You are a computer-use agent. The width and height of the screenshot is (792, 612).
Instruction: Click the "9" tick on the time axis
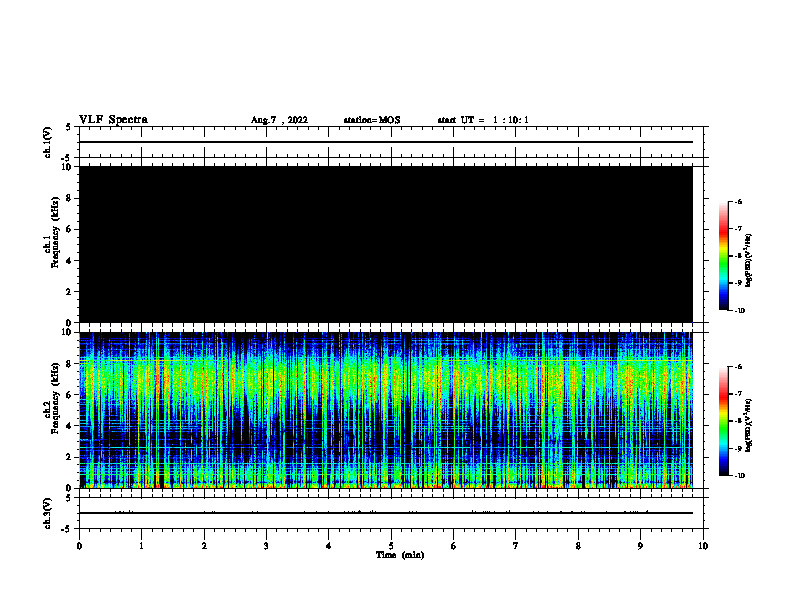[x=640, y=546]
